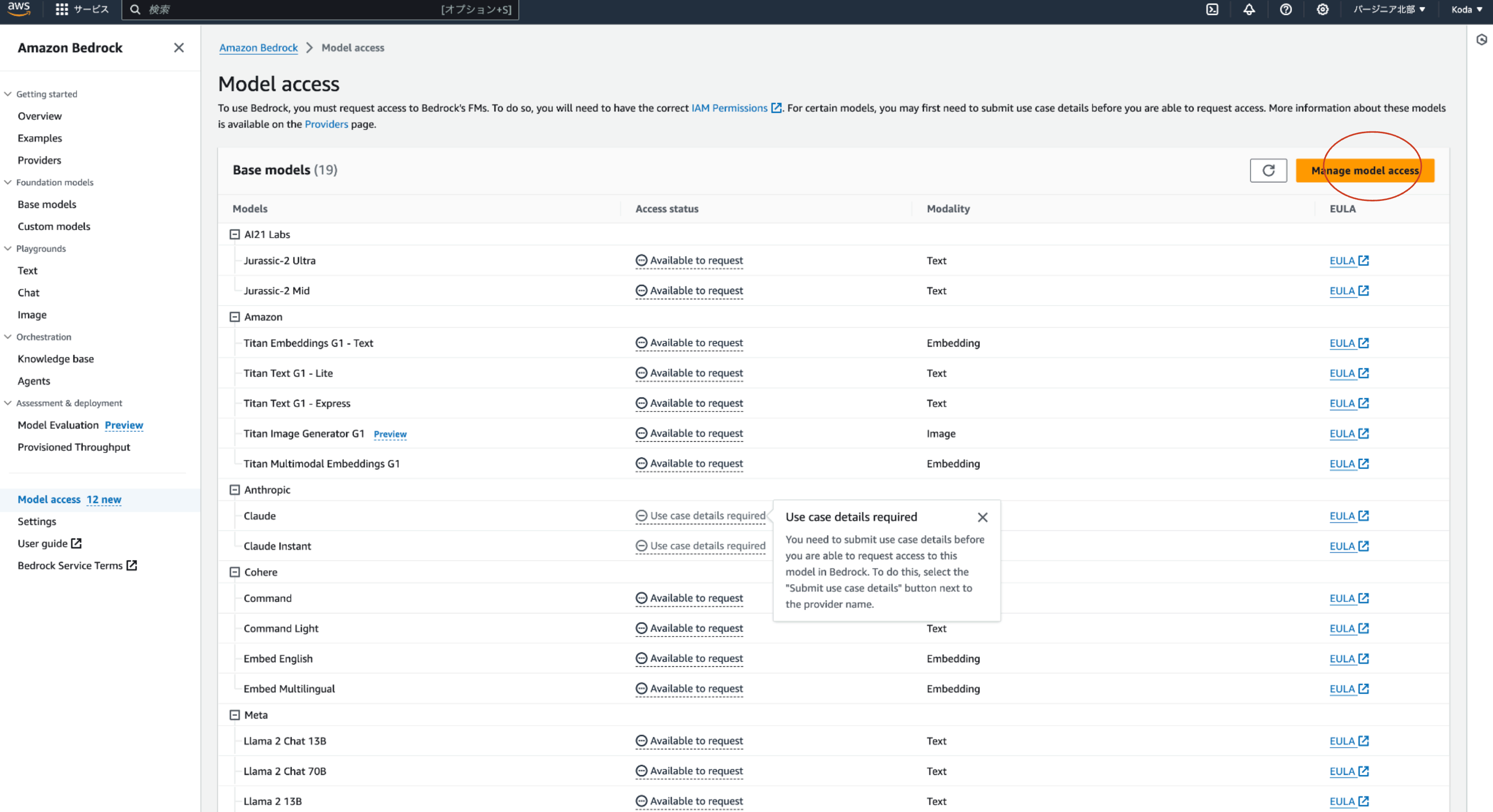Open the help question-mark icon

point(1285,9)
